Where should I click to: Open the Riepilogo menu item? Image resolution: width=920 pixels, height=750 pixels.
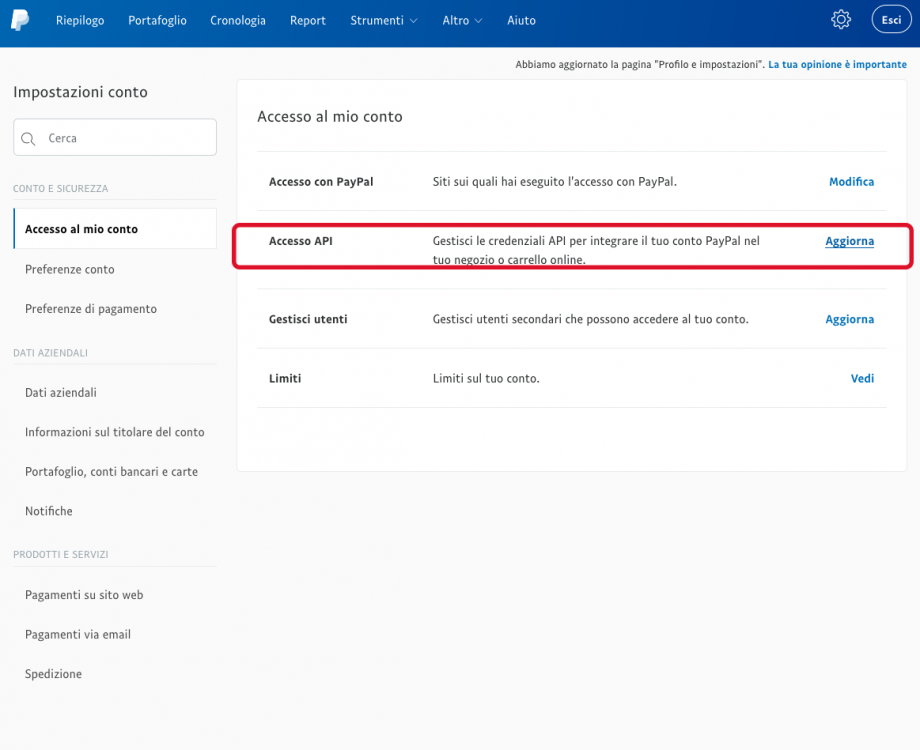pyautogui.click(x=80, y=20)
